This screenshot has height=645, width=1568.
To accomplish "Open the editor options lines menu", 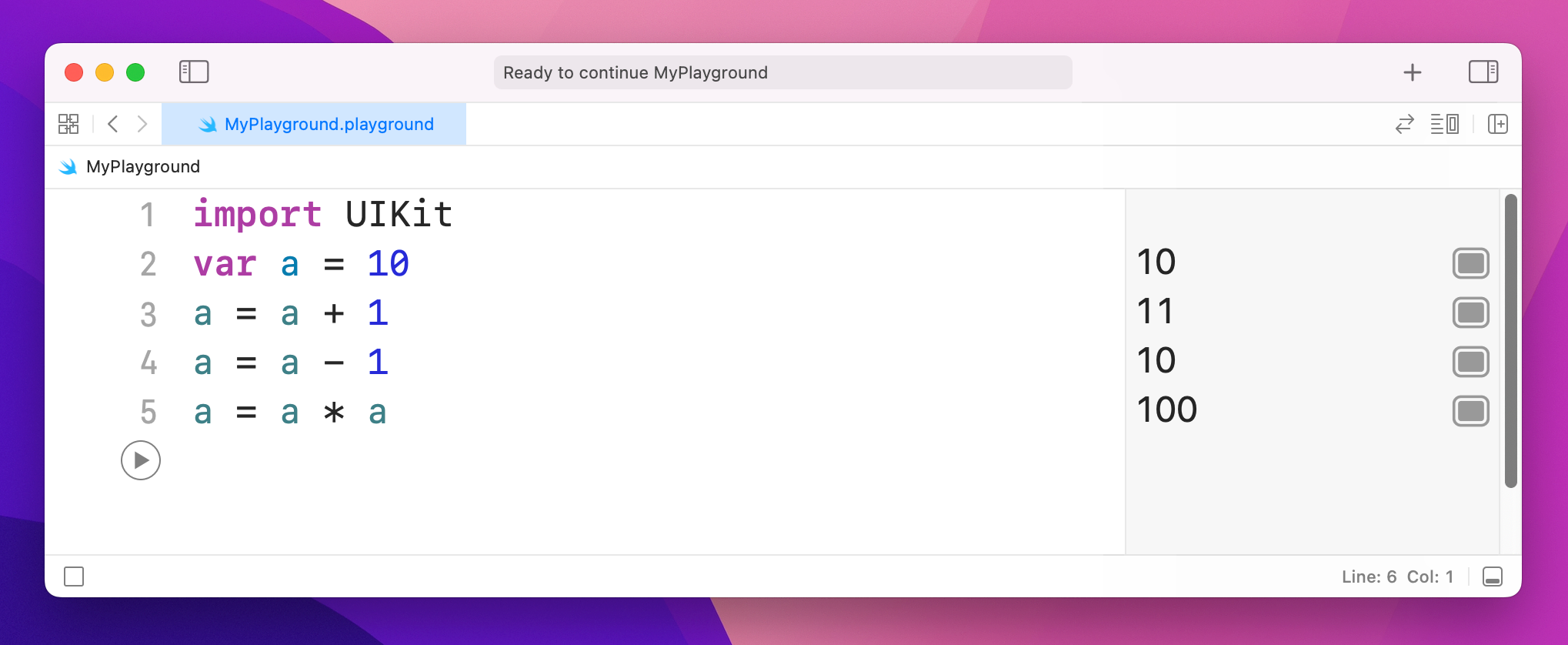I will [x=1444, y=124].
